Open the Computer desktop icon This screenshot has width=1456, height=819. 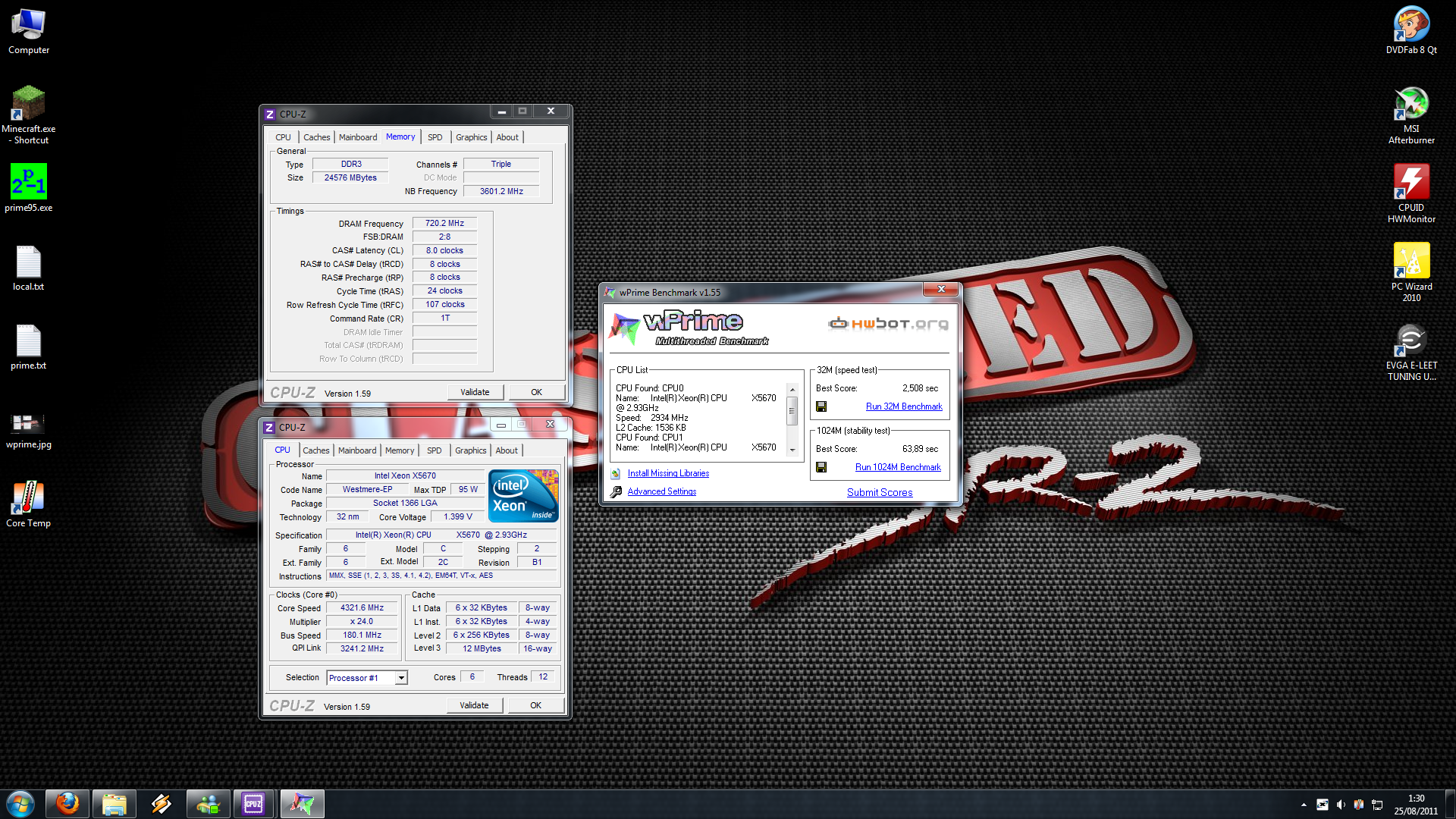click(x=29, y=32)
